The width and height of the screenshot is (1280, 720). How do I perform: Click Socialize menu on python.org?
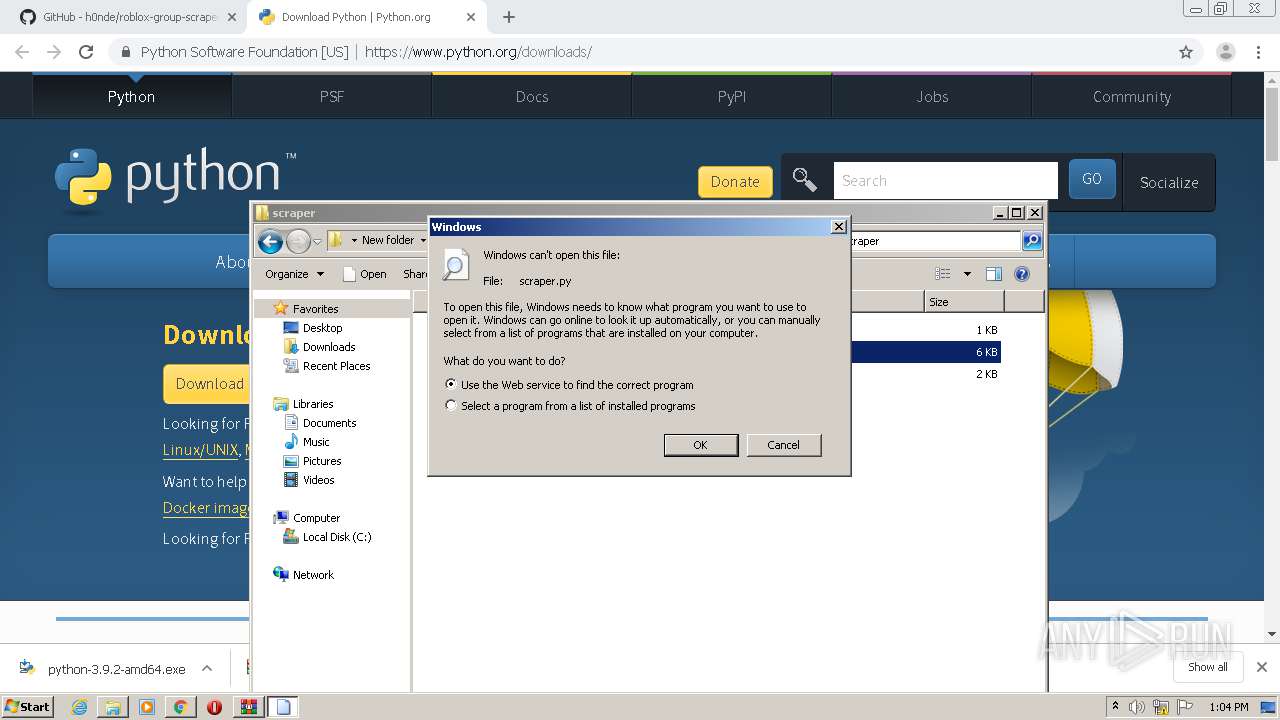point(1169,182)
